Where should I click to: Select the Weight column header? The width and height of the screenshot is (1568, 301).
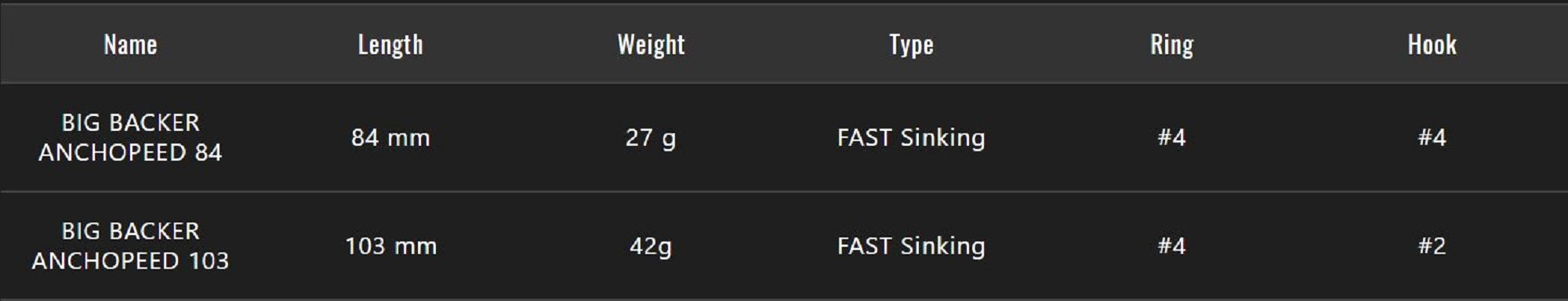tap(651, 45)
